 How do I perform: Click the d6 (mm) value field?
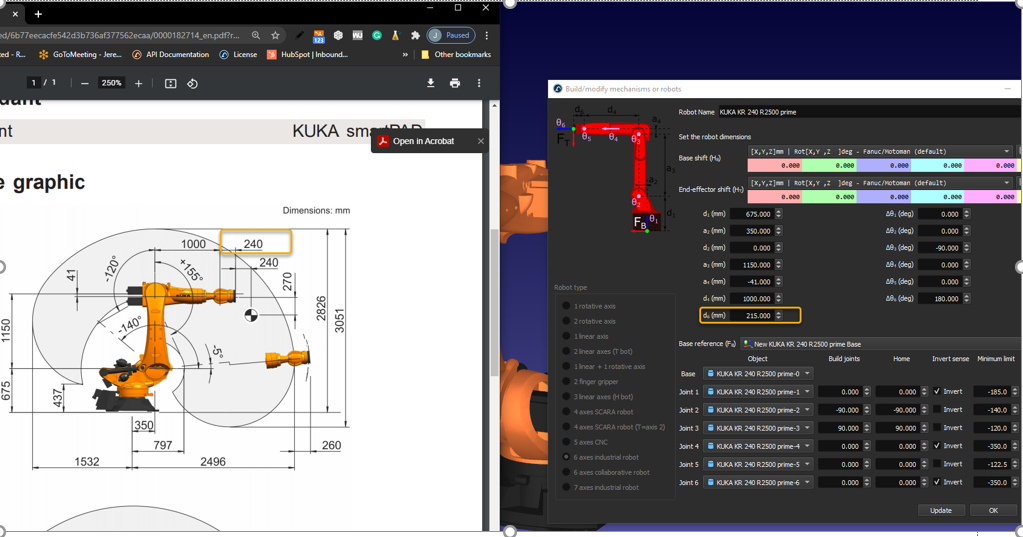[751, 315]
